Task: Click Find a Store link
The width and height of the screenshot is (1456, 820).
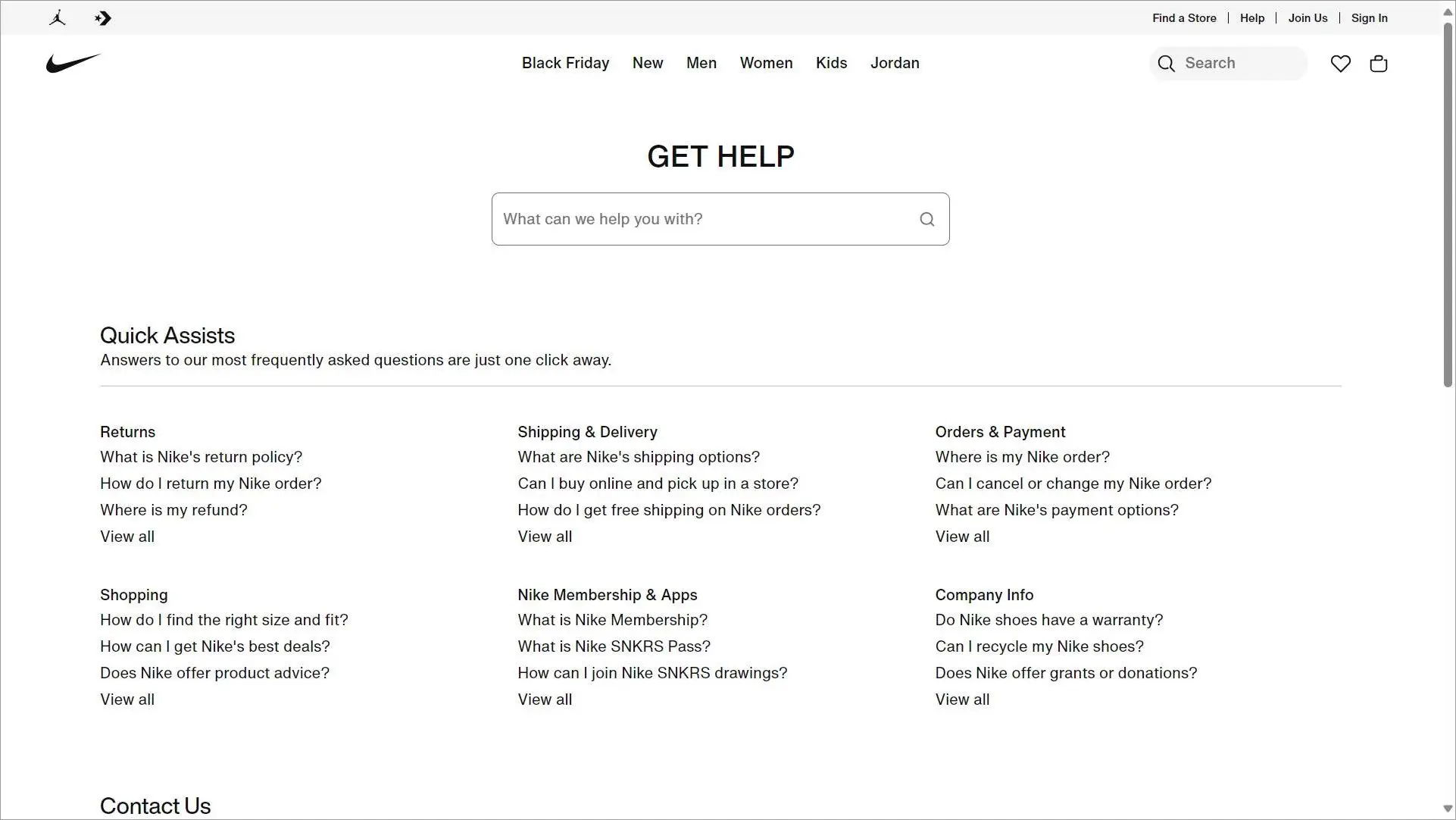Action: 1184,18
